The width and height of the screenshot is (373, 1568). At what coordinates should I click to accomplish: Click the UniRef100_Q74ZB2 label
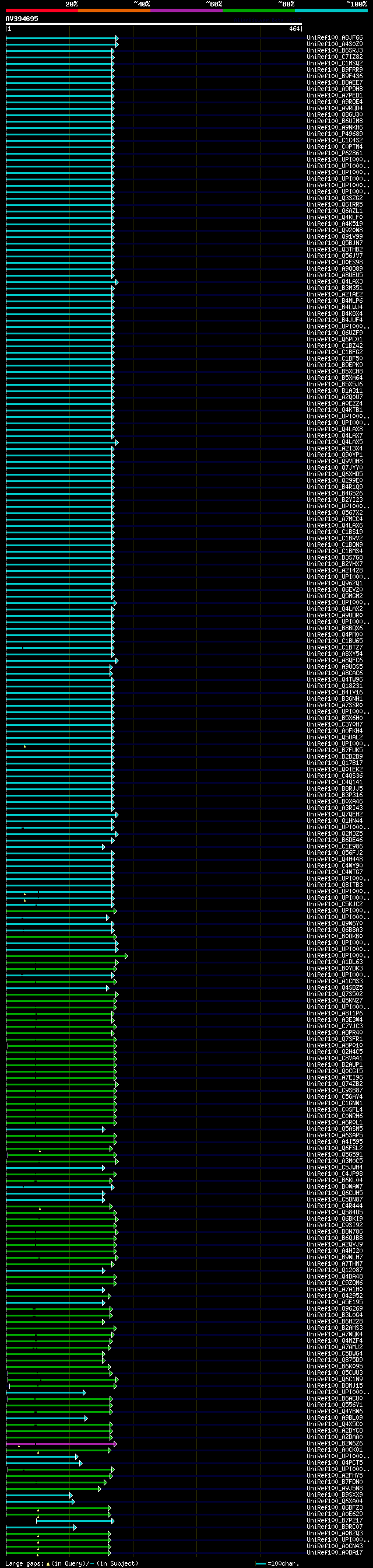tap(335, 1084)
